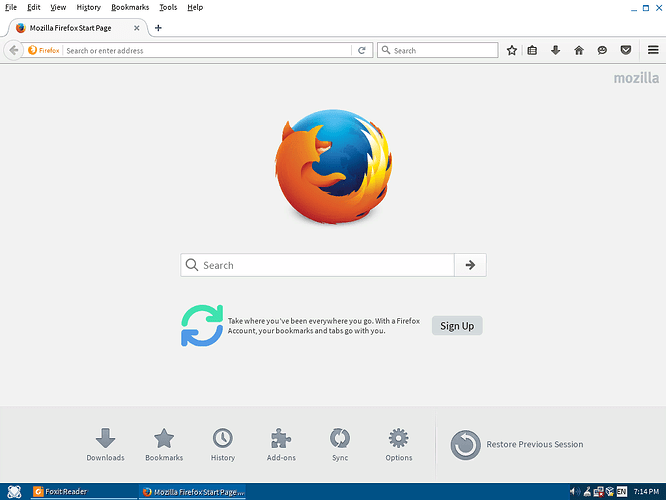
Task: Click the volume speaker tray icon
Action: (x=574, y=492)
